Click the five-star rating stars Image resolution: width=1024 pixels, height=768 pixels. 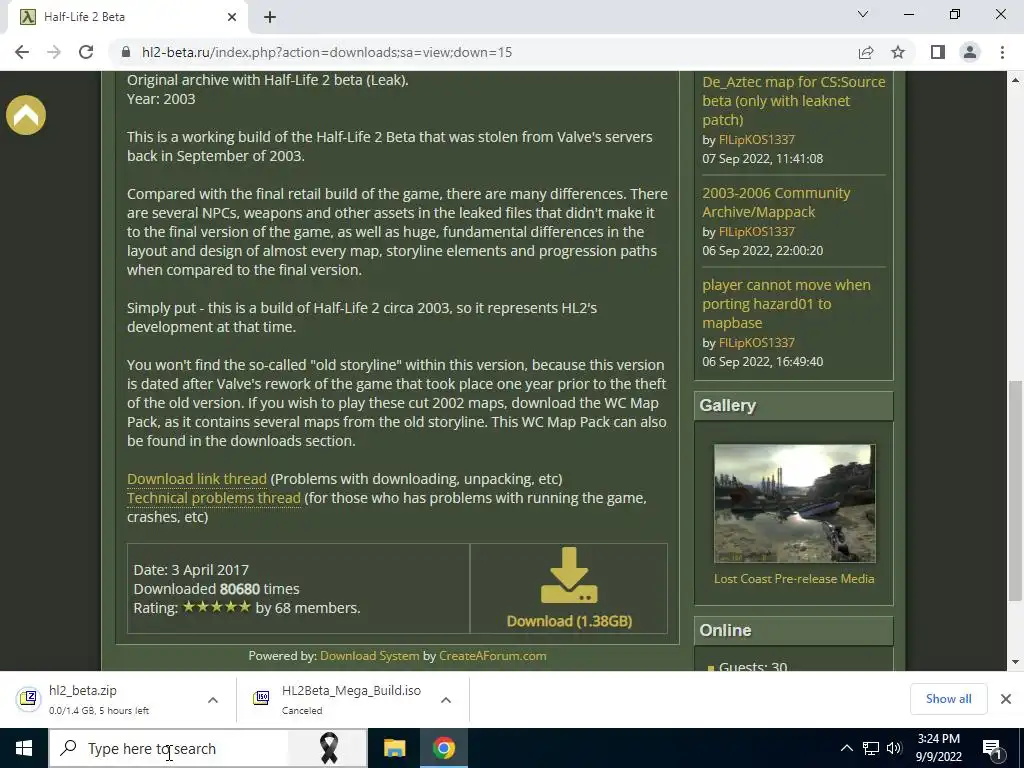pos(216,607)
